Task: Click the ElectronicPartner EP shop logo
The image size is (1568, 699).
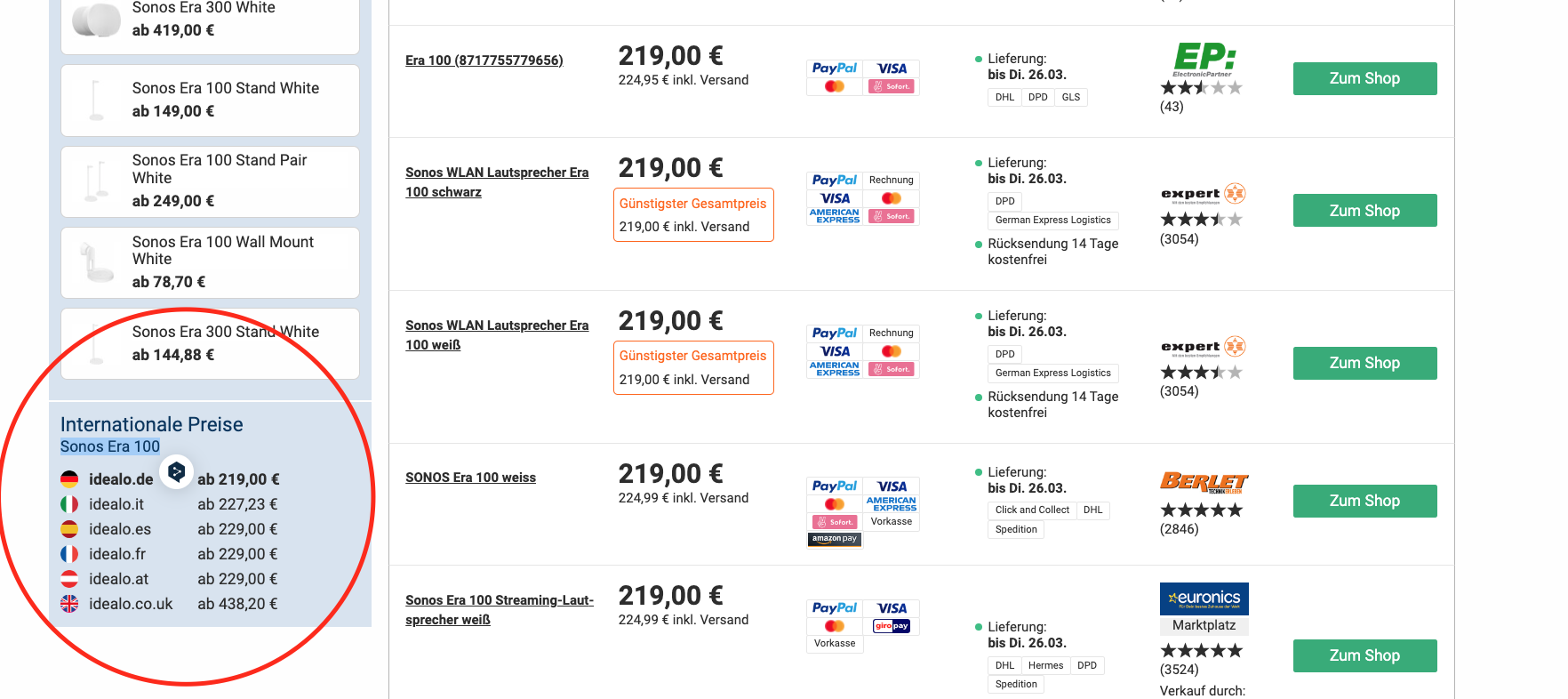Action: (1204, 59)
